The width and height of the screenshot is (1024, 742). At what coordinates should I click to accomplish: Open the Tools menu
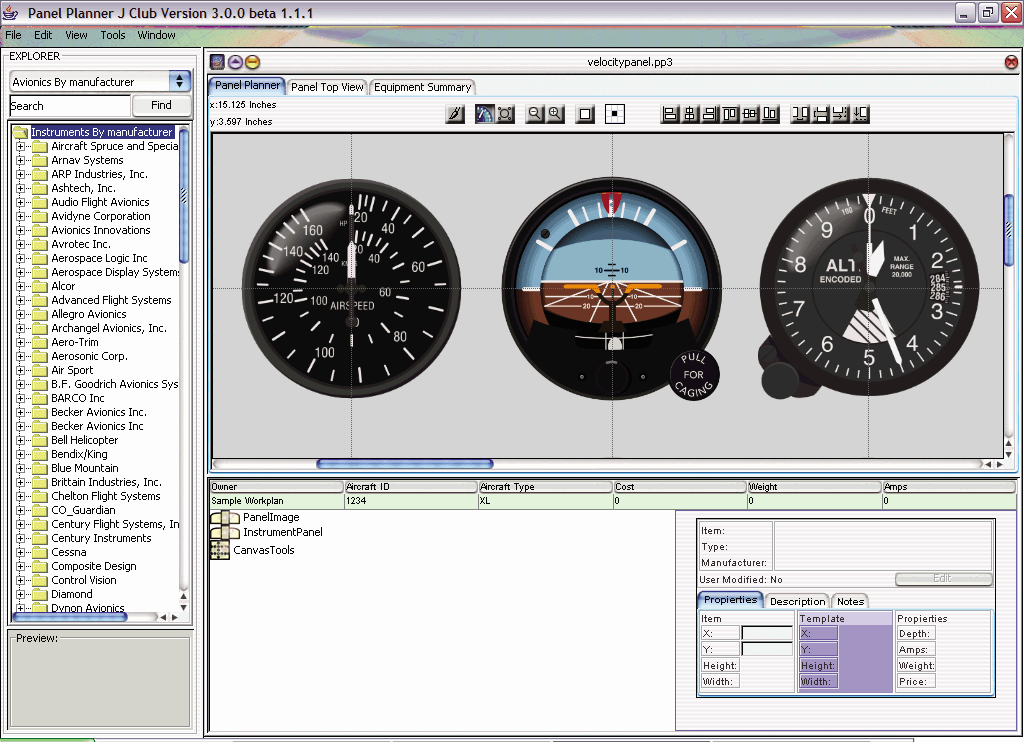(113, 35)
